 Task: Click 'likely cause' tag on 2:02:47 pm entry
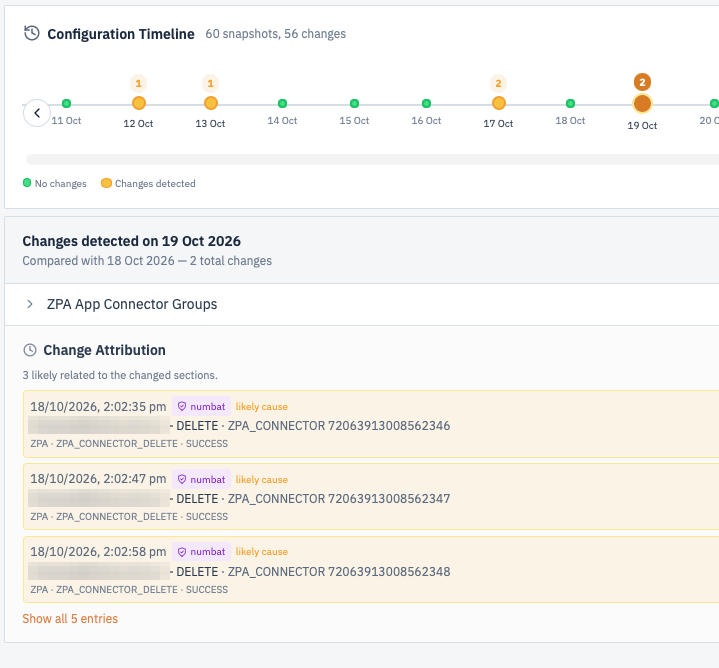(x=262, y=480)
